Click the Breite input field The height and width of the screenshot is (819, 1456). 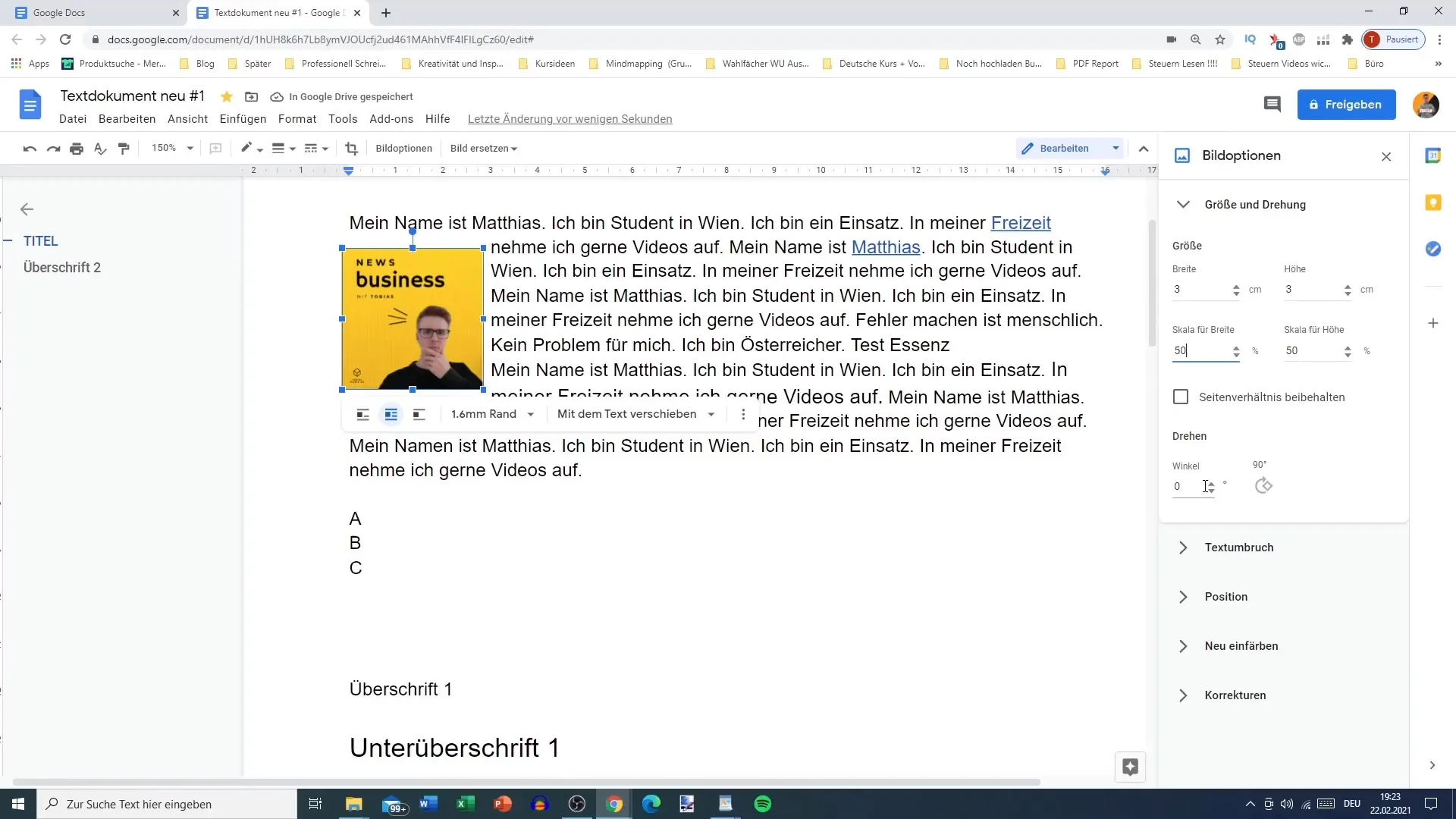[1199, 289]
